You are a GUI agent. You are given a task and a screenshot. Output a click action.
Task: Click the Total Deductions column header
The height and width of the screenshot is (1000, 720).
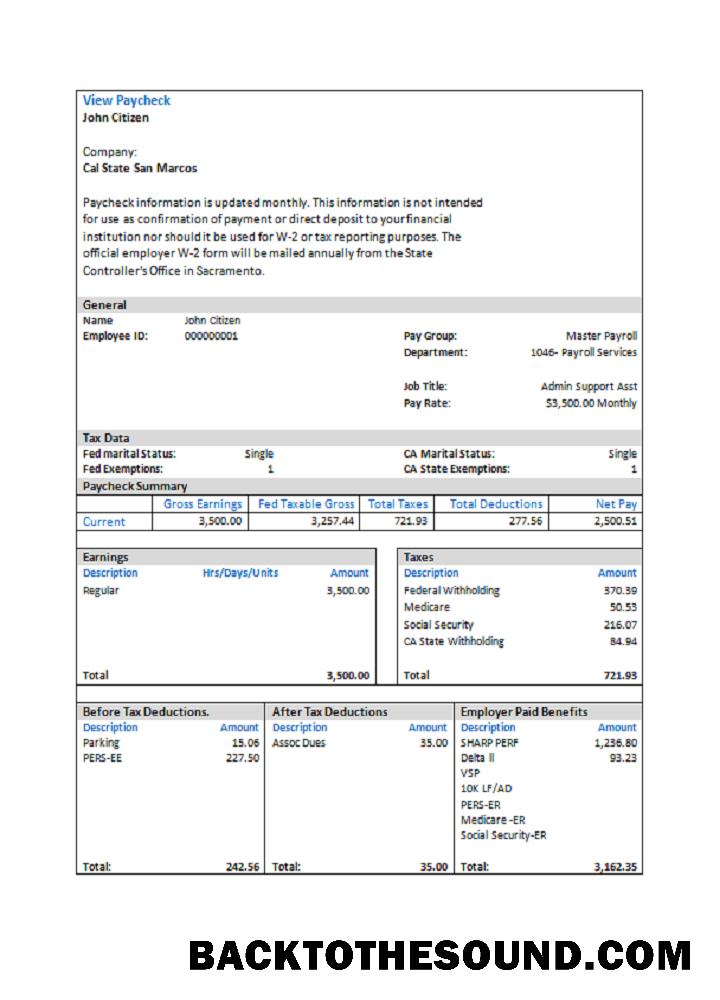pyautogui.click(x=496, y=504)
